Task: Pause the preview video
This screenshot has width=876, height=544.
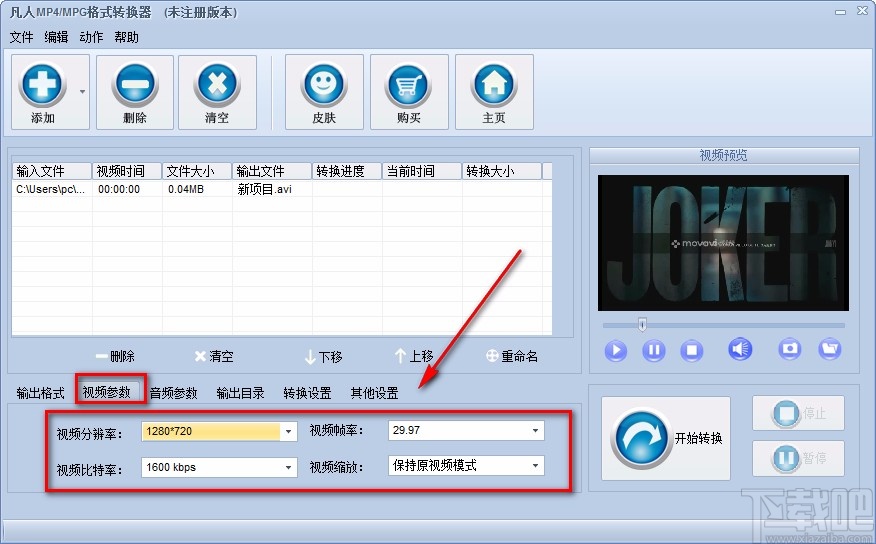Action: click(654, 350)
